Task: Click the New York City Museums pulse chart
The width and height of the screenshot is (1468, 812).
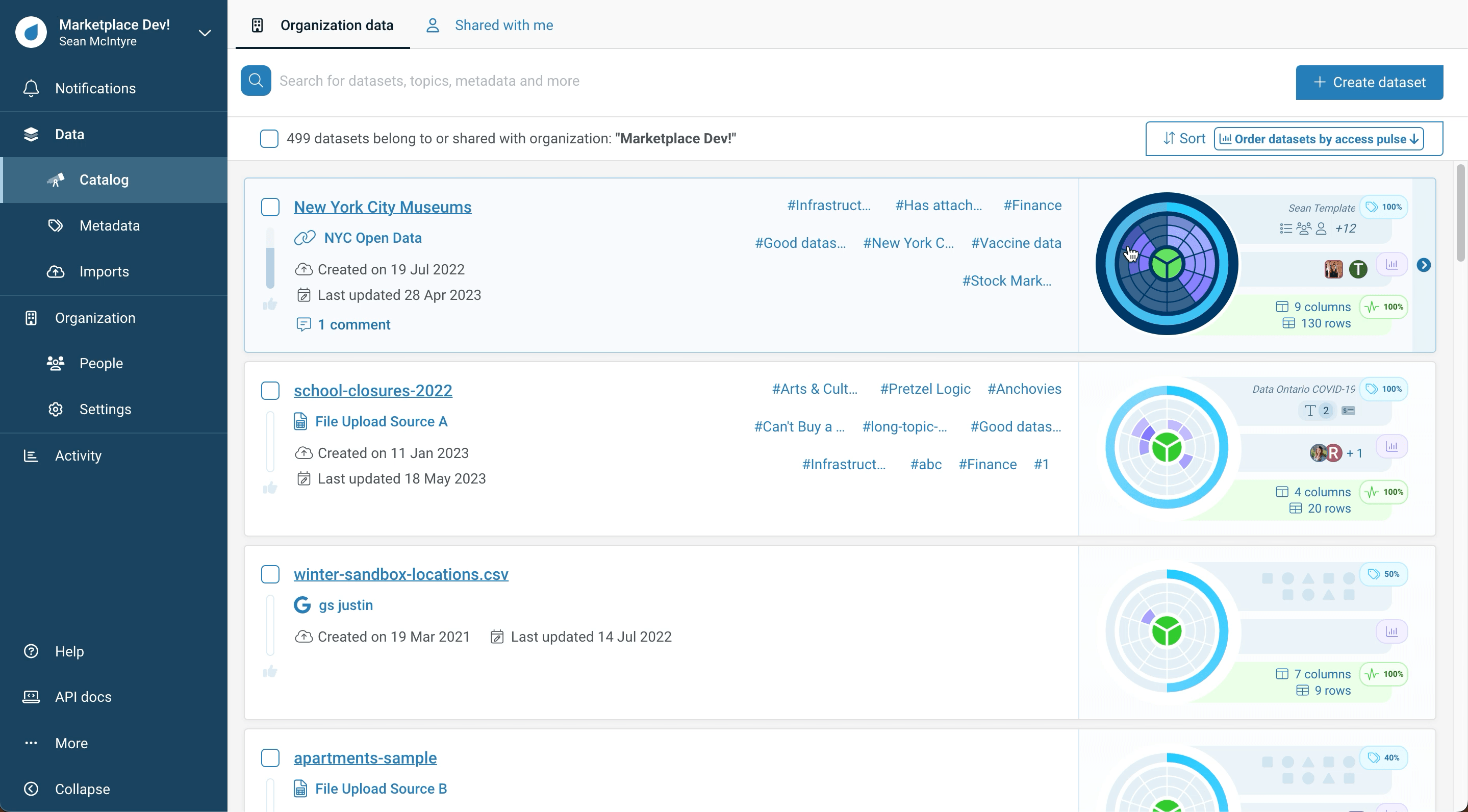Action: tap(1167, 264)
